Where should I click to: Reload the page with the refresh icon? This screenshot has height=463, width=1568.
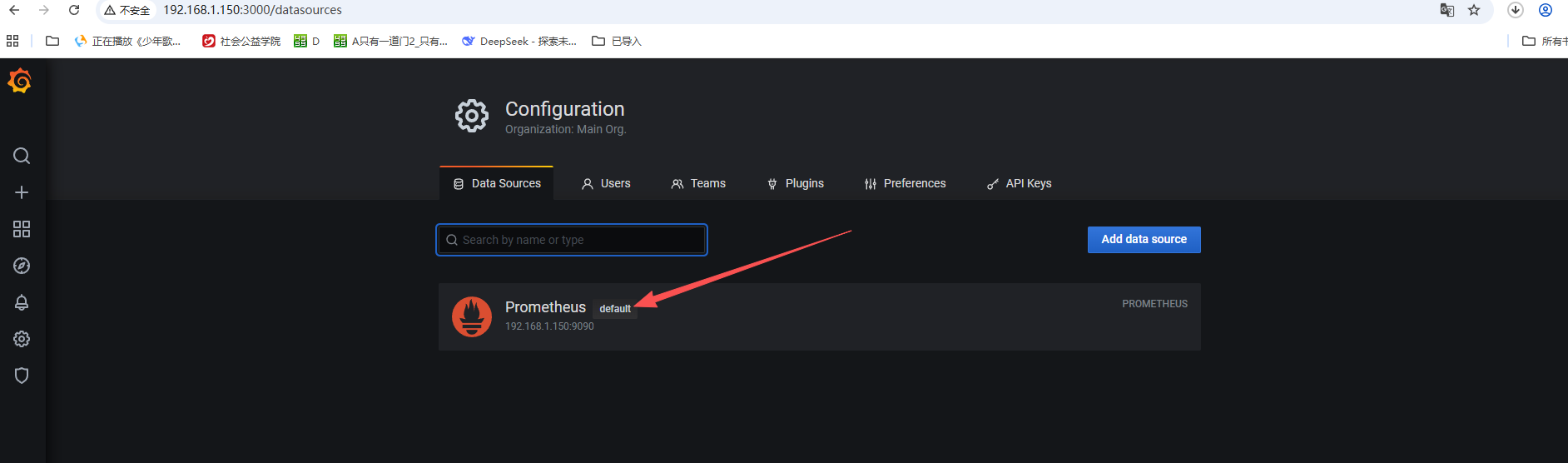pyautogui.click(x=74, y=10)
